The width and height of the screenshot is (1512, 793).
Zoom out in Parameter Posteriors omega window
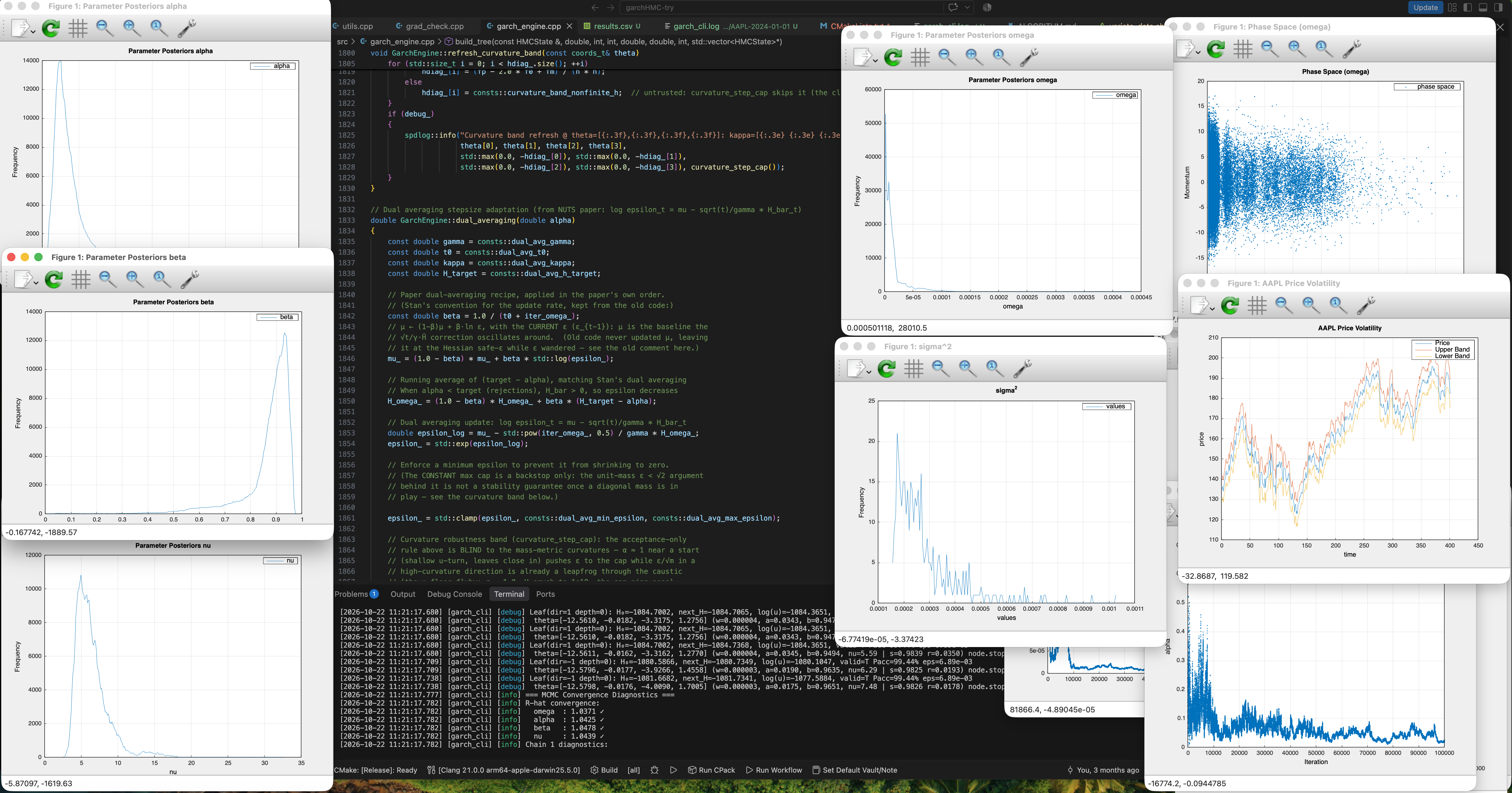click(x=947, y=57)
